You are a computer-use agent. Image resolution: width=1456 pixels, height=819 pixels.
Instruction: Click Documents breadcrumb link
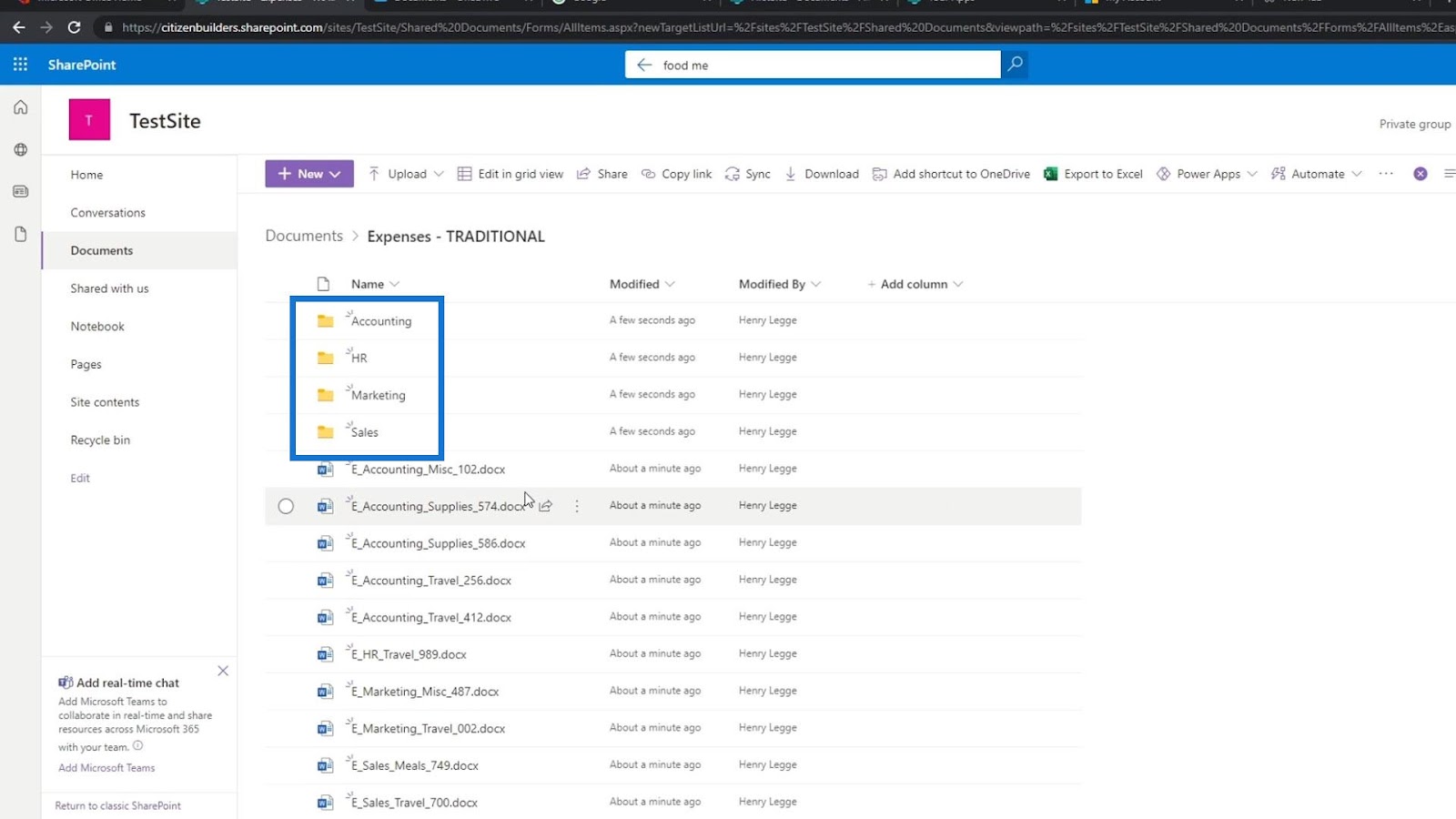pyautogui.click(x=304, y=236)
